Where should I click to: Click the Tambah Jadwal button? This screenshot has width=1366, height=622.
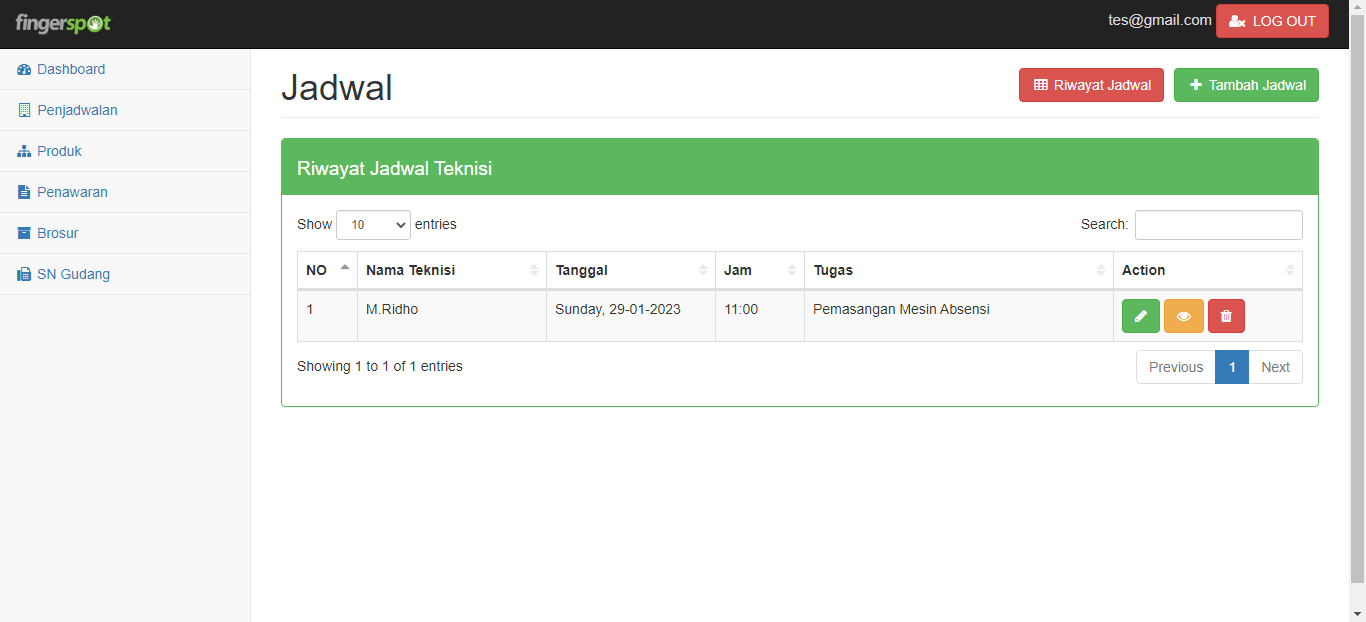[x=1246, y=85]
